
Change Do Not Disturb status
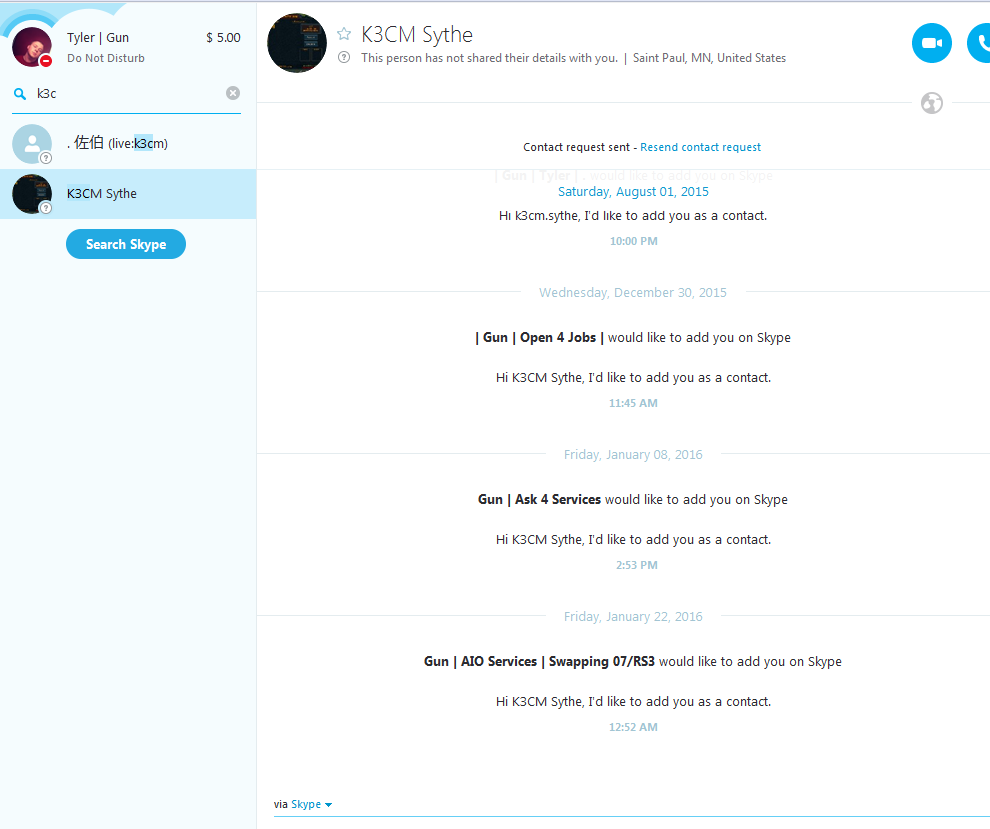pos(106,58)
